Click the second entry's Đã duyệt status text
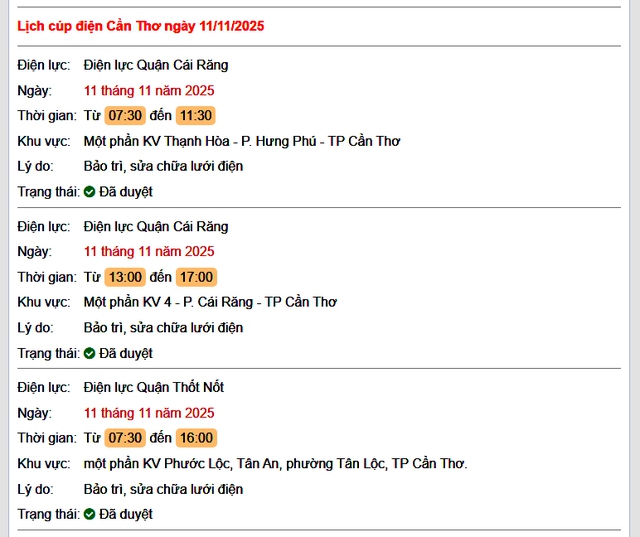The height and width of the screenshot is (537, 640). [x=126, y=353]
